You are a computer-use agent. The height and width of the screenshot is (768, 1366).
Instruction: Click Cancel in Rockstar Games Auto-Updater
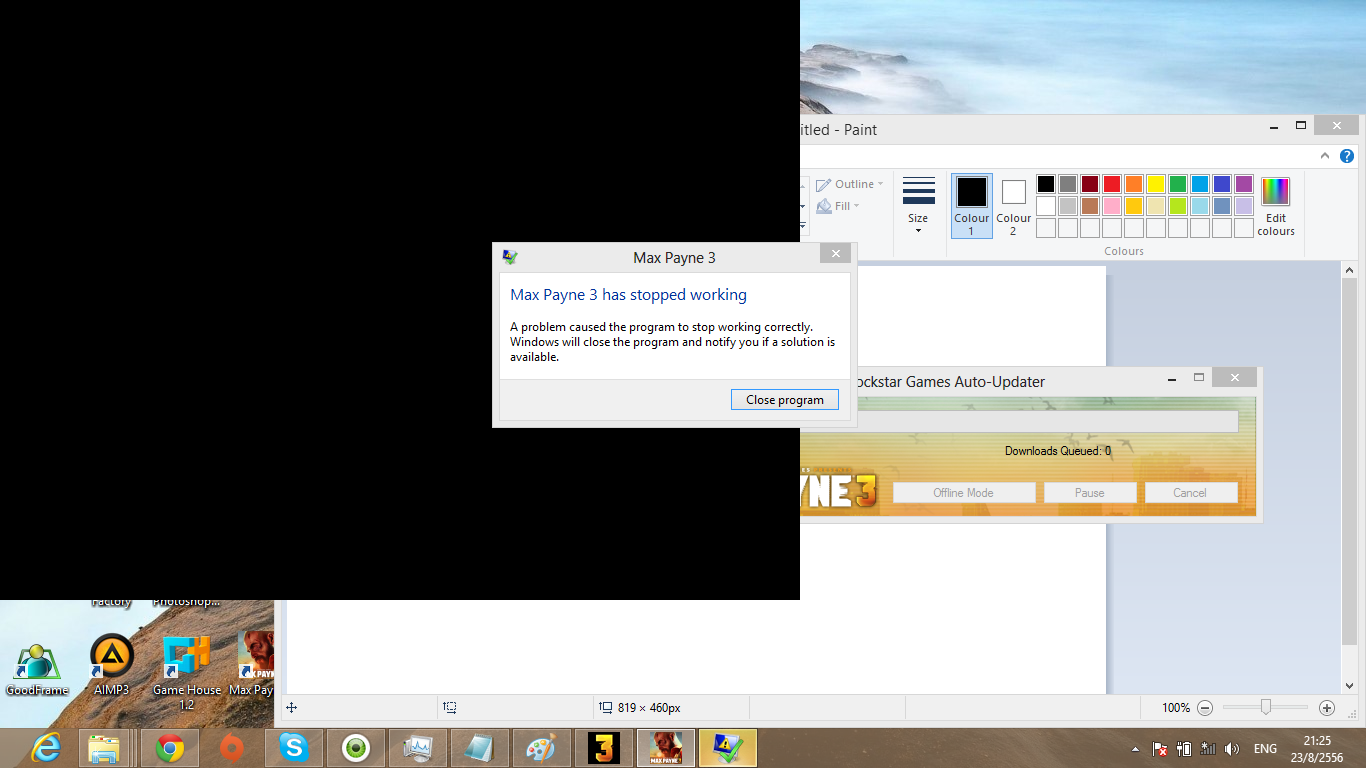[1190, 493]
